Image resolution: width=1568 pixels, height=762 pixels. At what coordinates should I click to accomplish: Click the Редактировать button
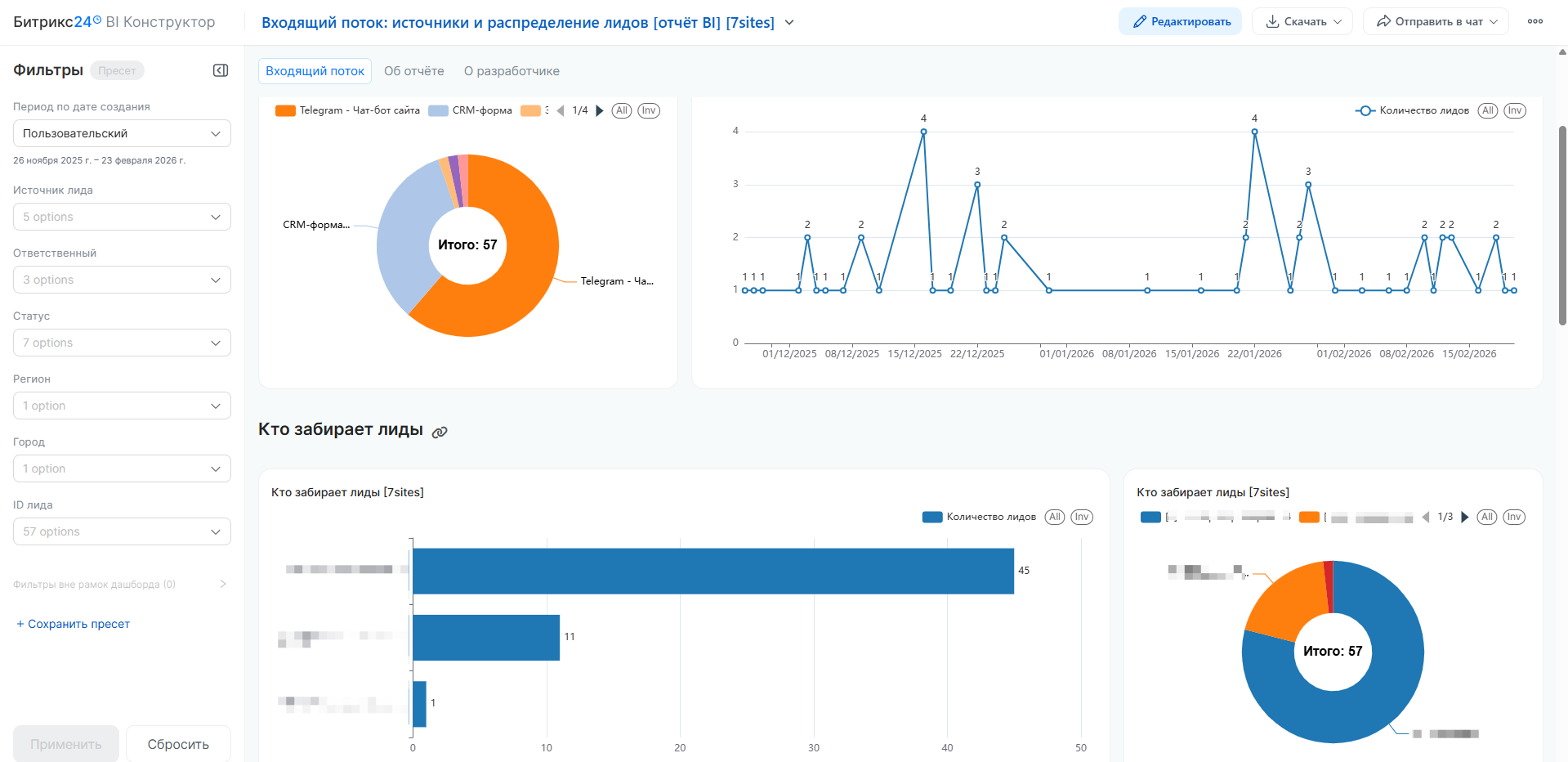(x=1180, y=22)
